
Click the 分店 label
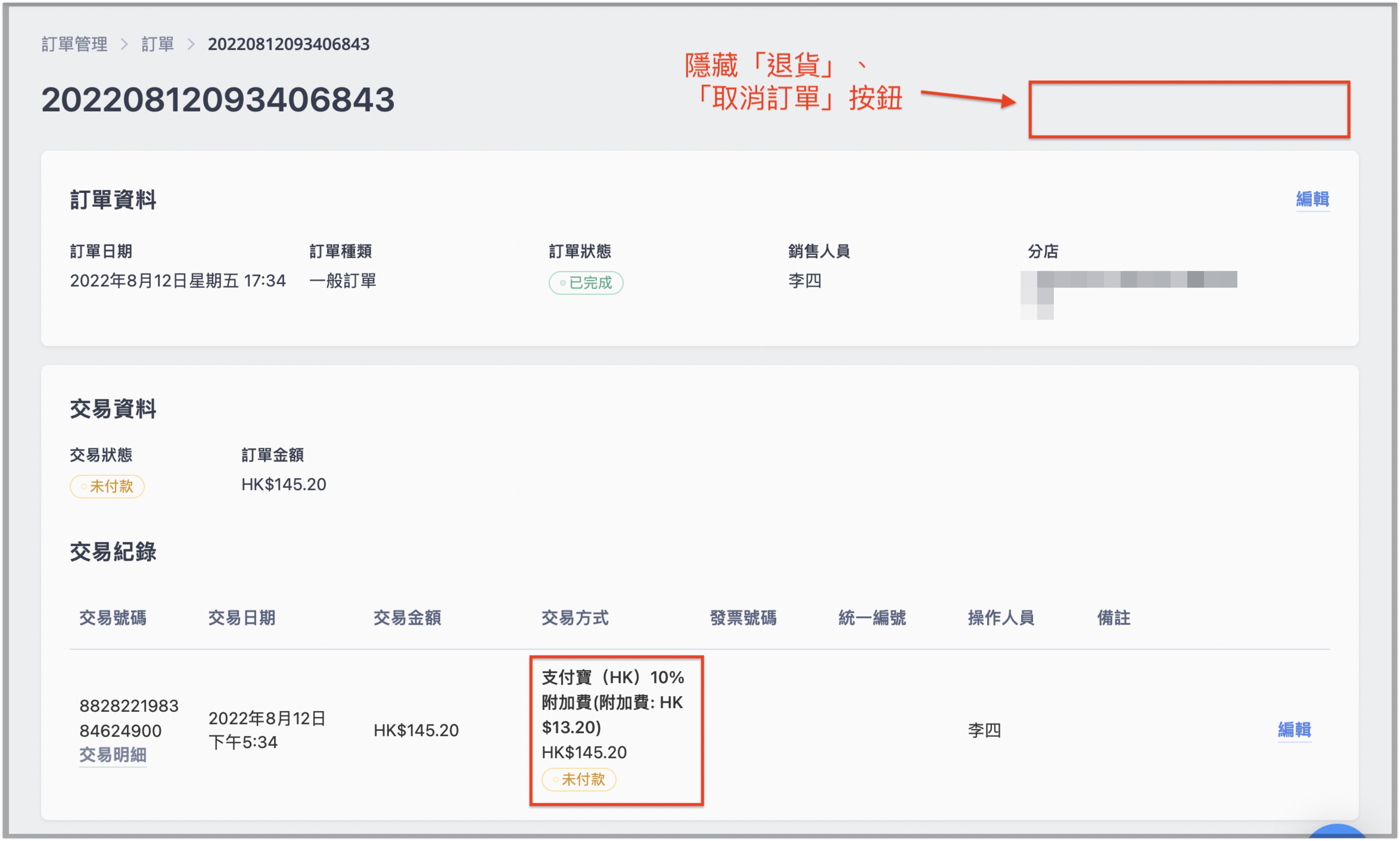point(1043,251)
